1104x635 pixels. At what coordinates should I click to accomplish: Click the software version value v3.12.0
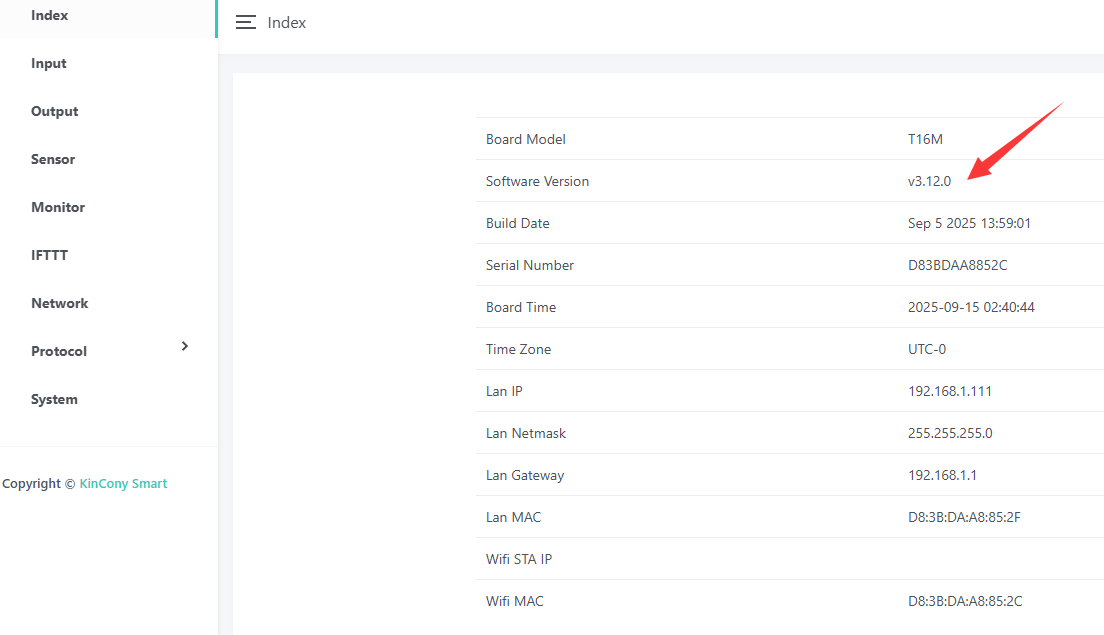(x=929, y=182)
